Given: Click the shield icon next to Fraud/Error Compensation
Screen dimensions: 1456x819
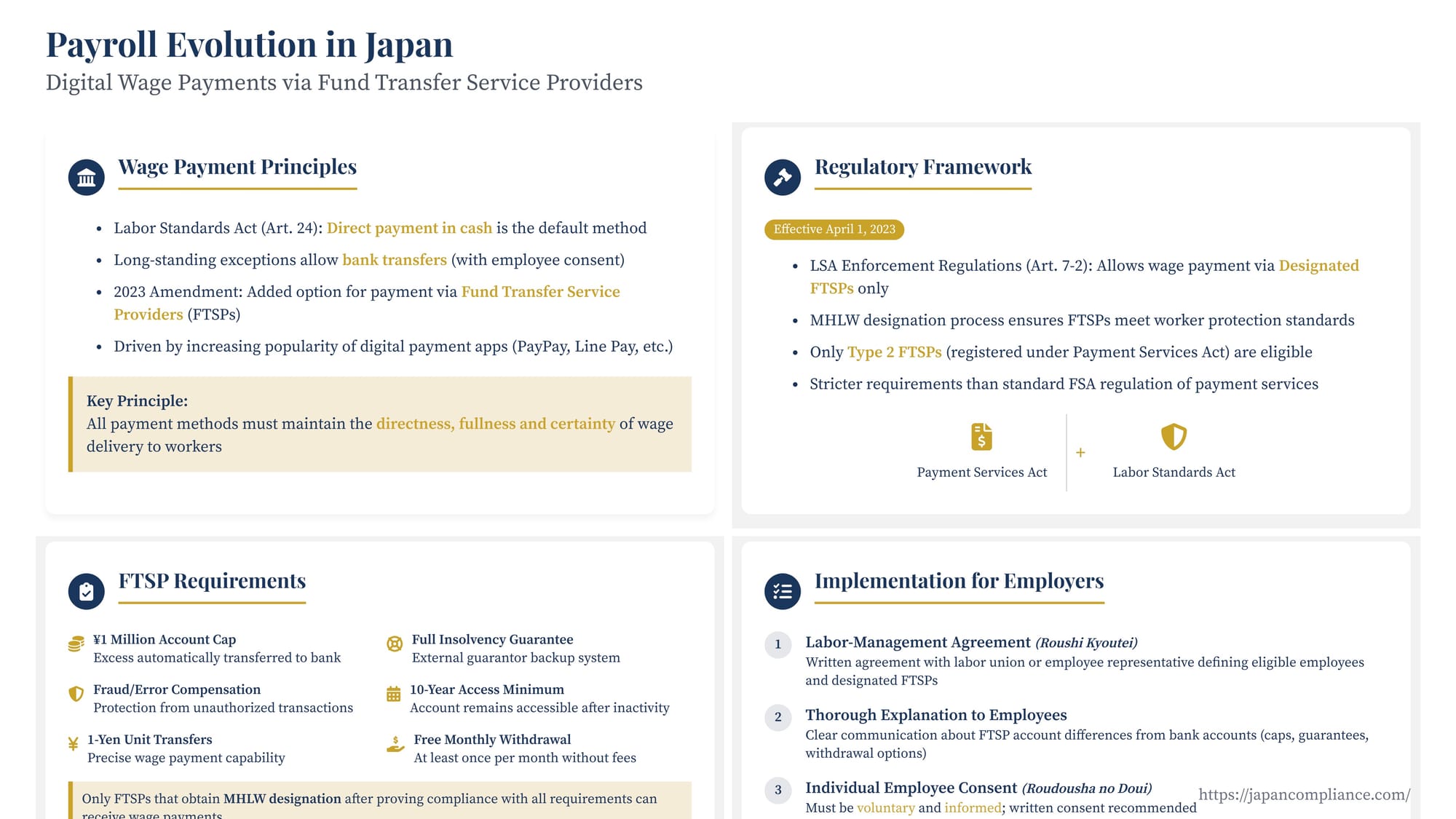Looking at the screenshot, I should tap(76, 694).
